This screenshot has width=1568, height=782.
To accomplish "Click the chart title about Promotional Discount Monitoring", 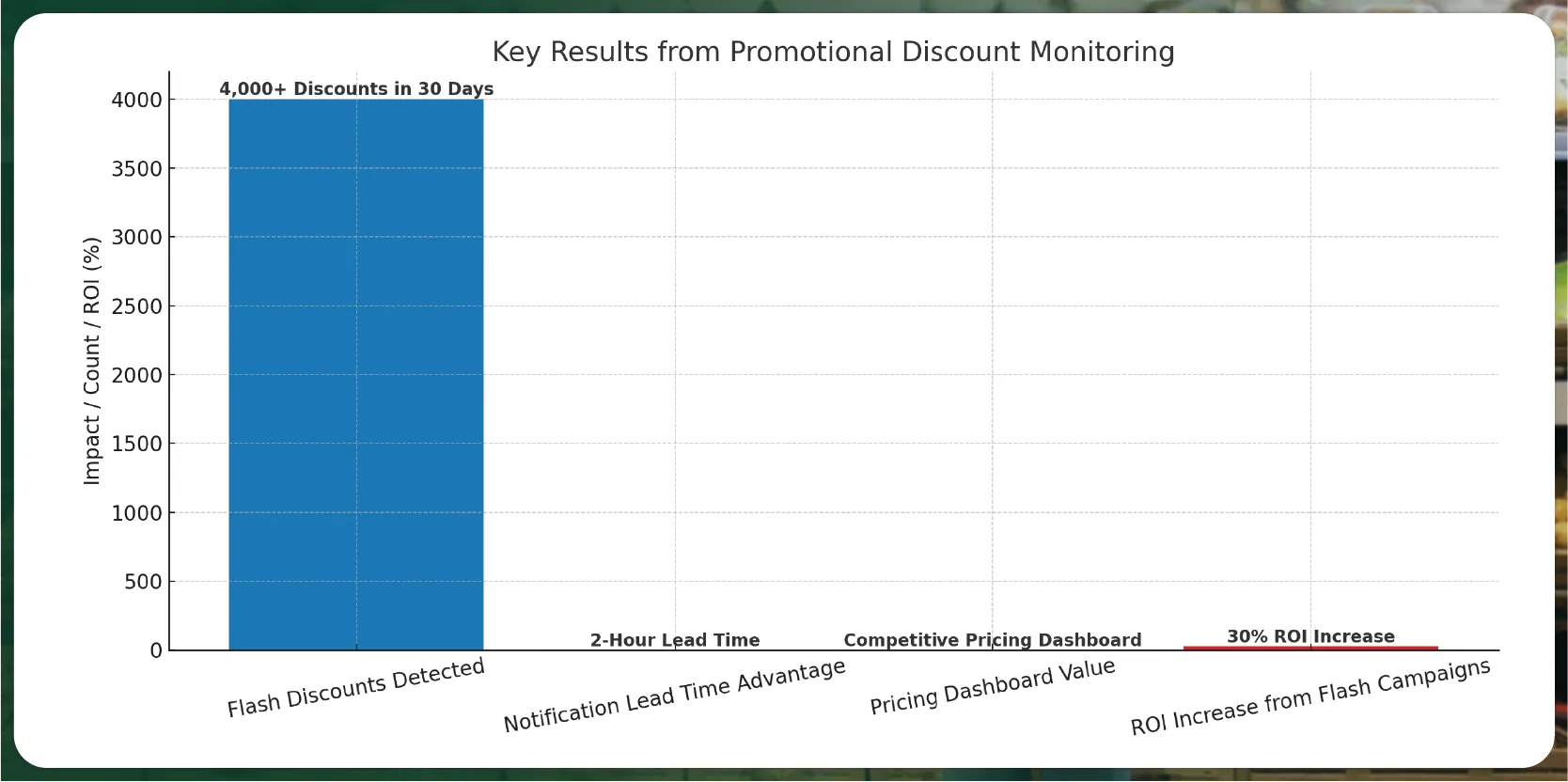I will coord(833,52).
